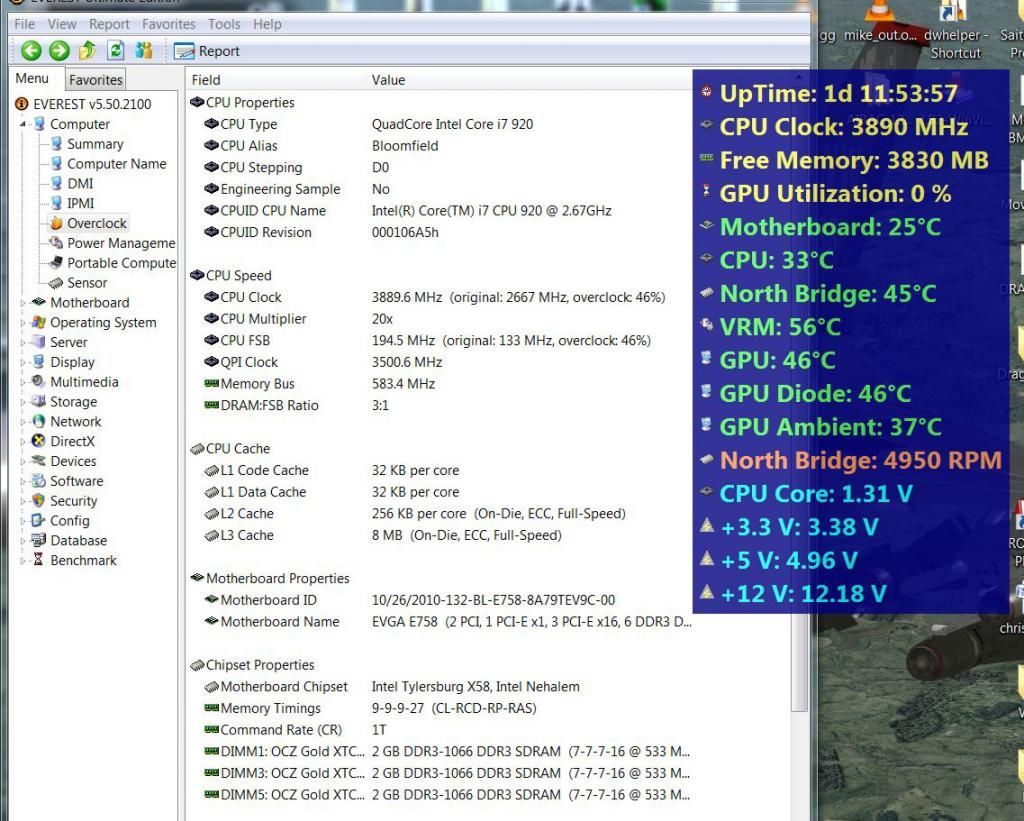Open the Summary page under Computer

(x=95, y=144)
